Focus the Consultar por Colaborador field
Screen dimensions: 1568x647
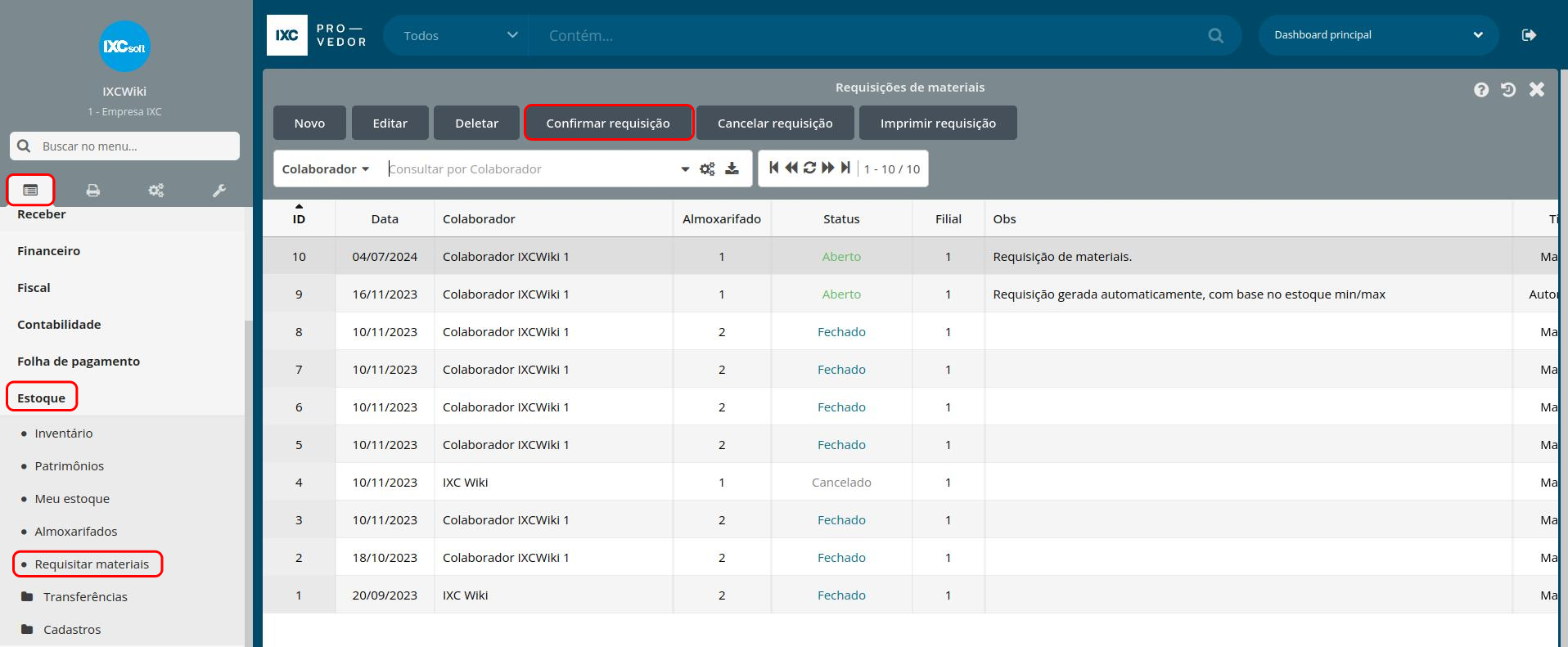pyautogui.click(x=532, y=169)
